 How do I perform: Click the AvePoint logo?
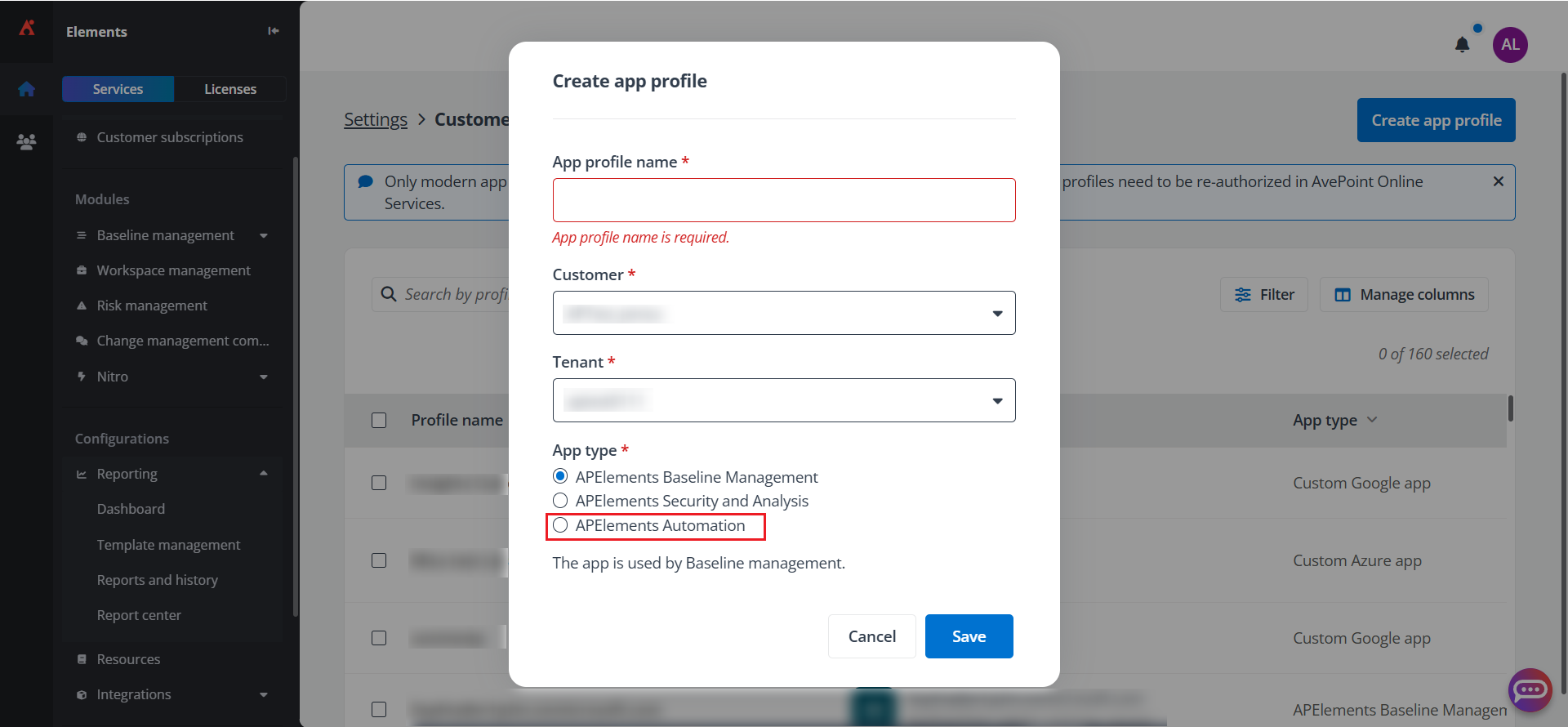point(27,27)
